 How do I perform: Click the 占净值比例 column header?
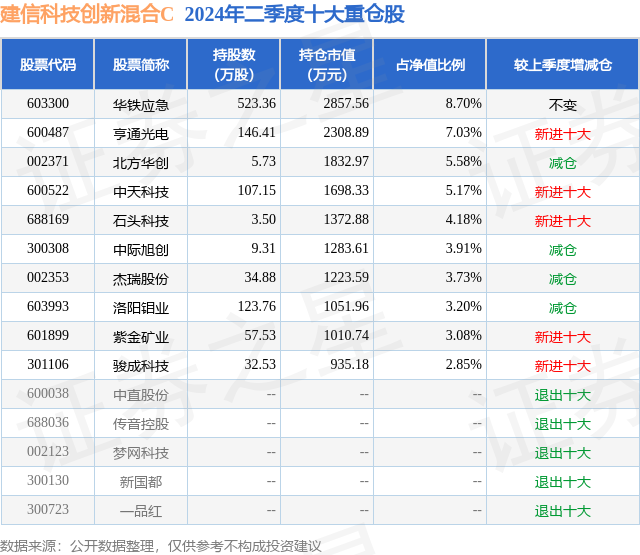point(430,64)
